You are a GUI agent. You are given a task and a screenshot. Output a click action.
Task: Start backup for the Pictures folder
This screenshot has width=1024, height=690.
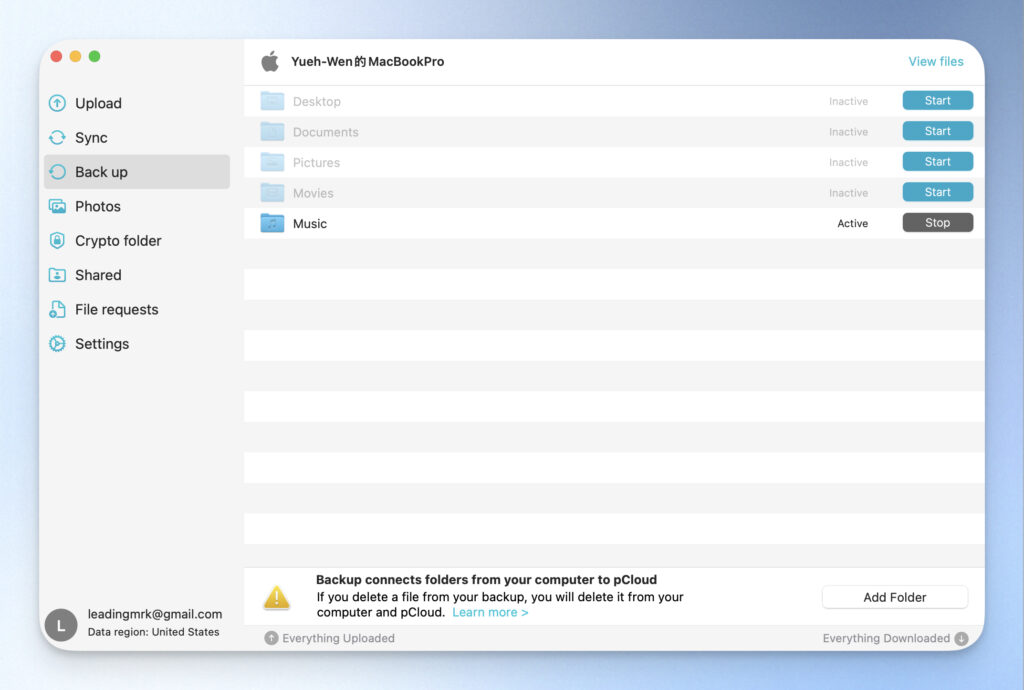click(938, 161)
